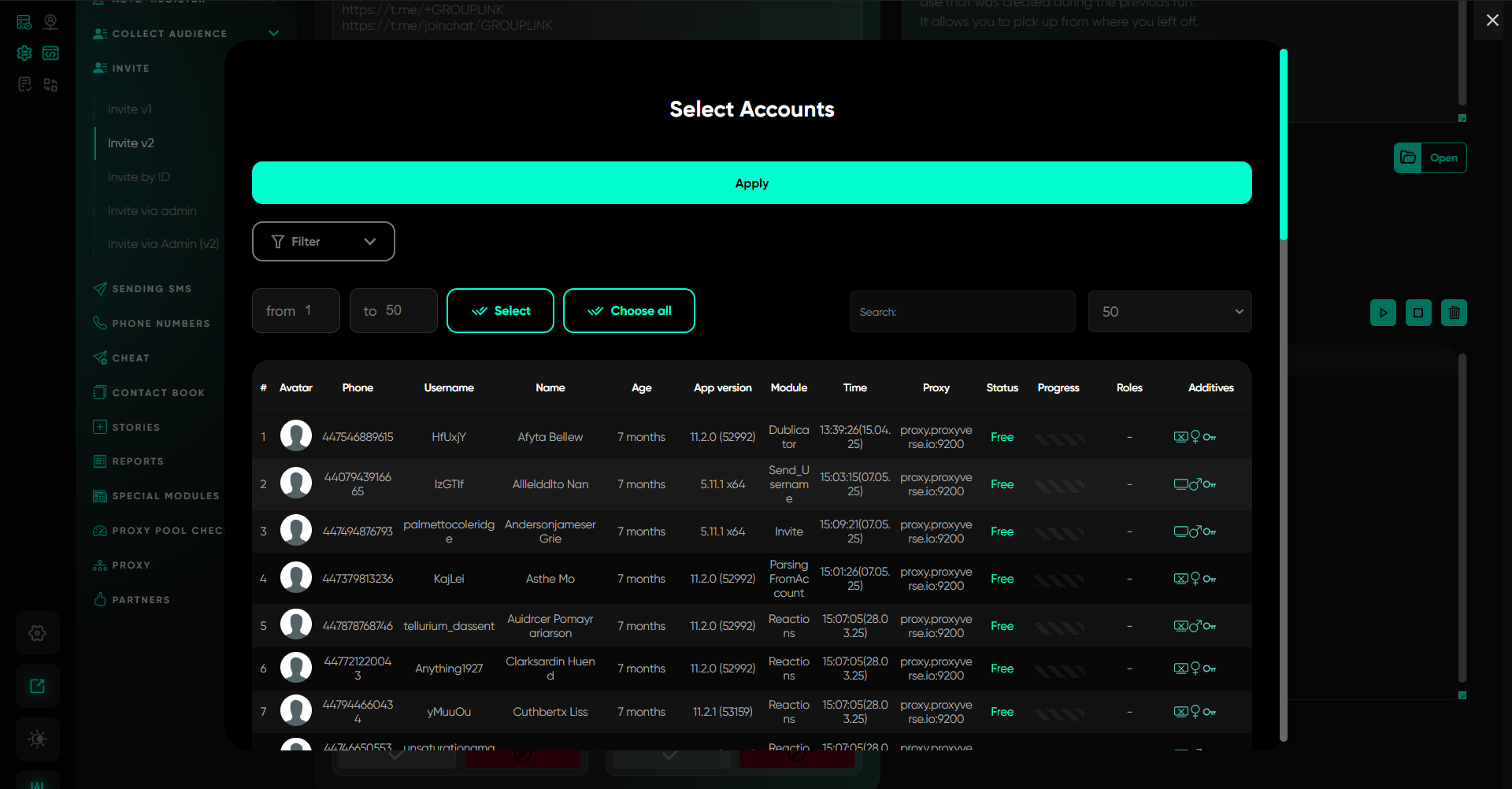Click the Apply button
This screenshot has height=789, width=1512.
(x=751, y=183)
